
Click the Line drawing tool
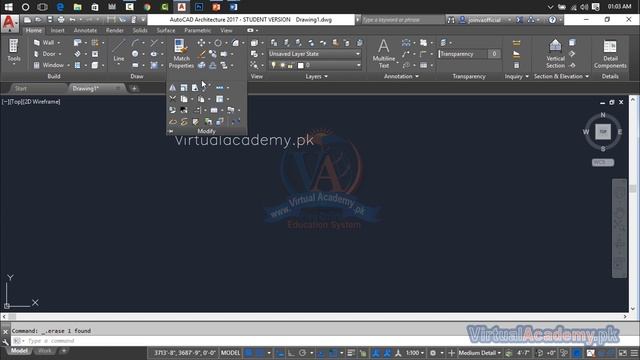click(119, 51)
